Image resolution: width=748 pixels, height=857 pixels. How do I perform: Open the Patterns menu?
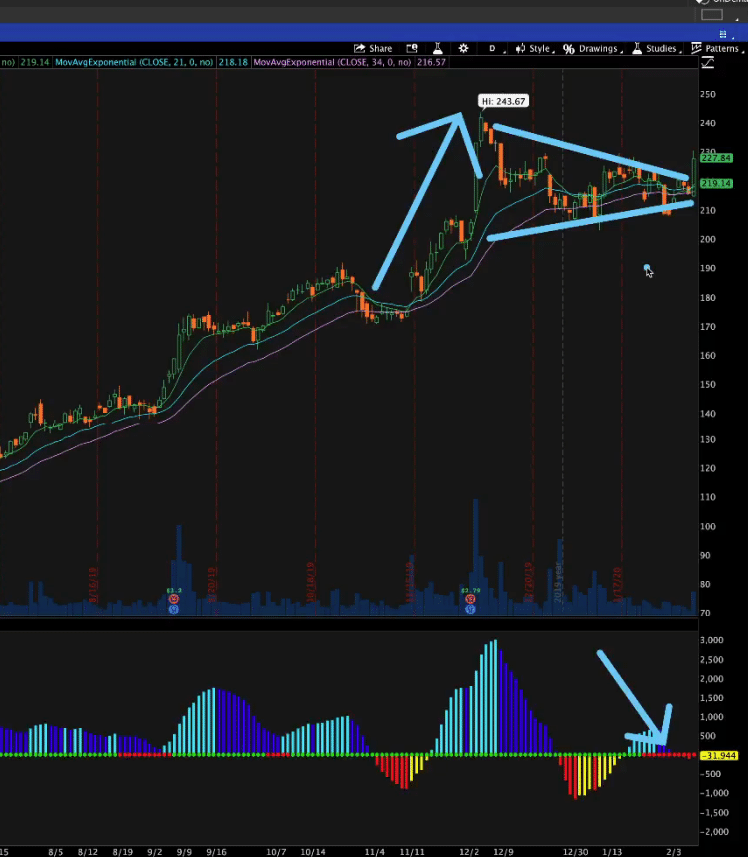[717, 49]
